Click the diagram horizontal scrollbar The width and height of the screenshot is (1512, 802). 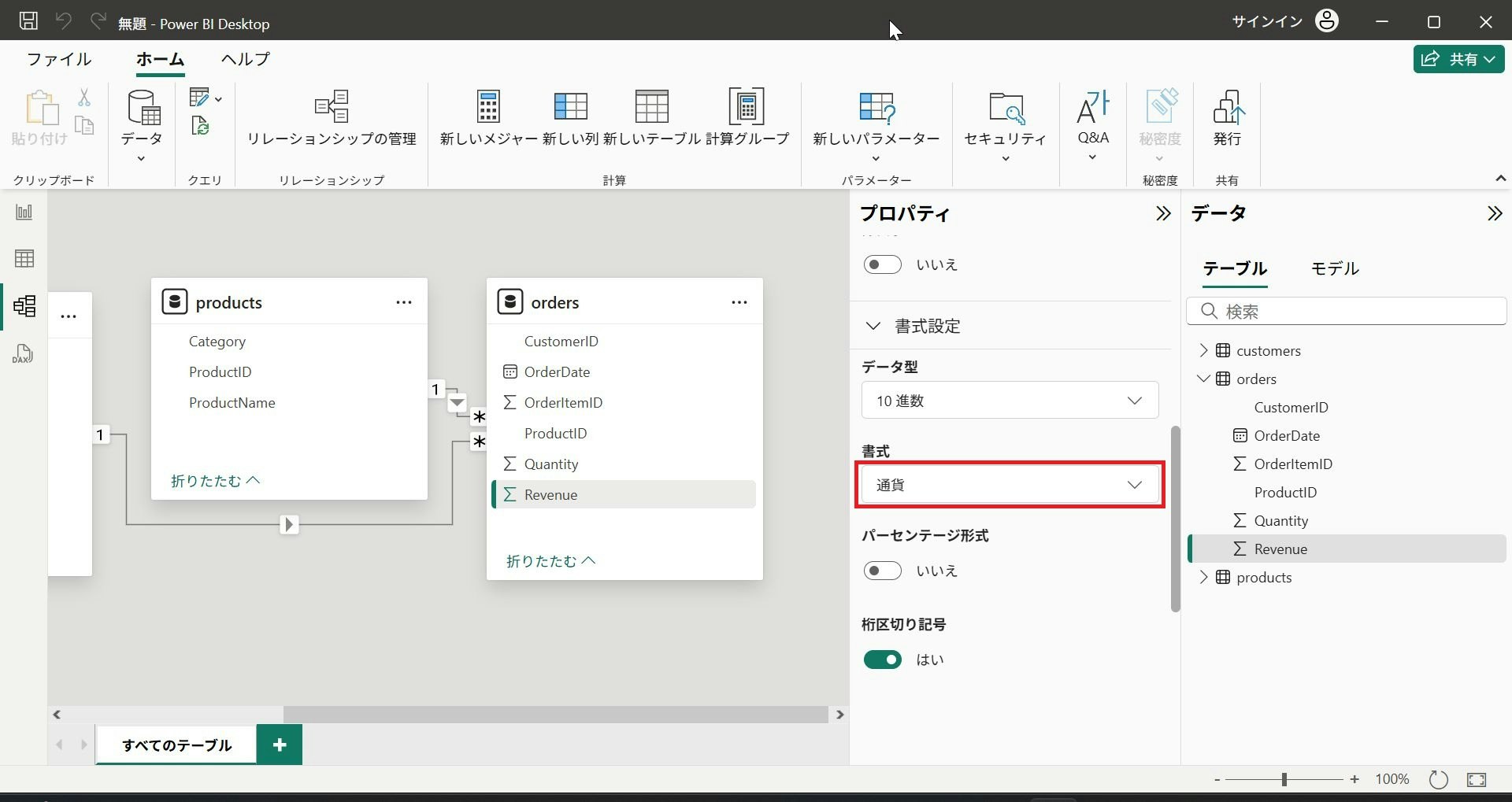tap(555, 715)
